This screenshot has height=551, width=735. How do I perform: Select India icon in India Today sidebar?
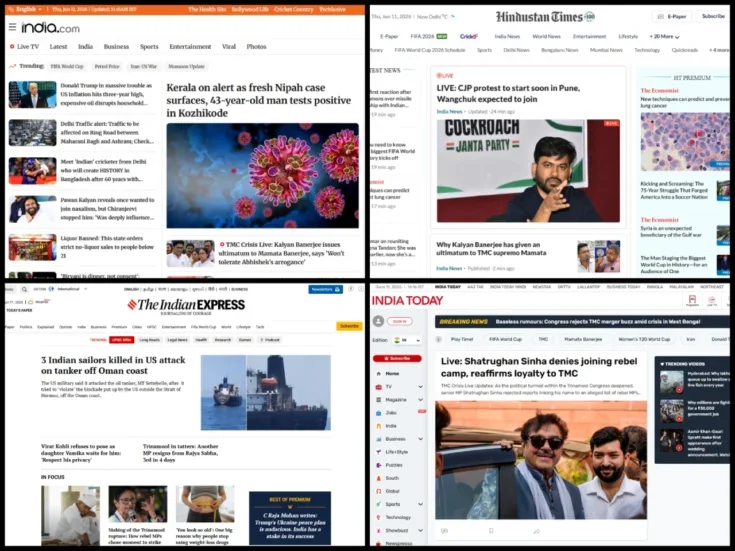[x=379, y=426]
